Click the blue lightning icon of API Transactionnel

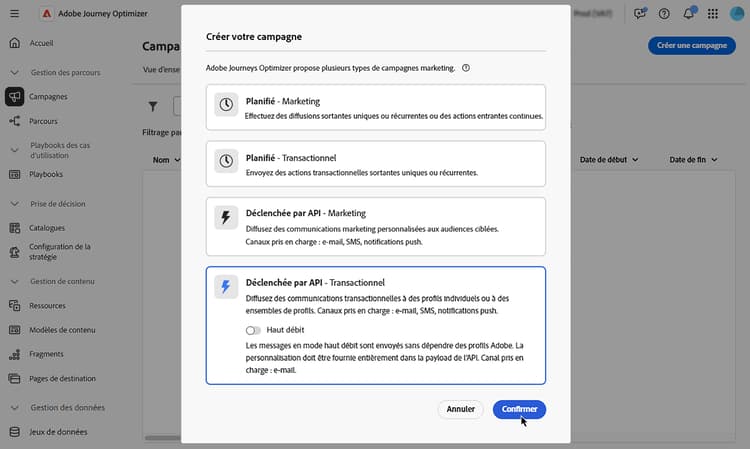[x=226, y=287]
